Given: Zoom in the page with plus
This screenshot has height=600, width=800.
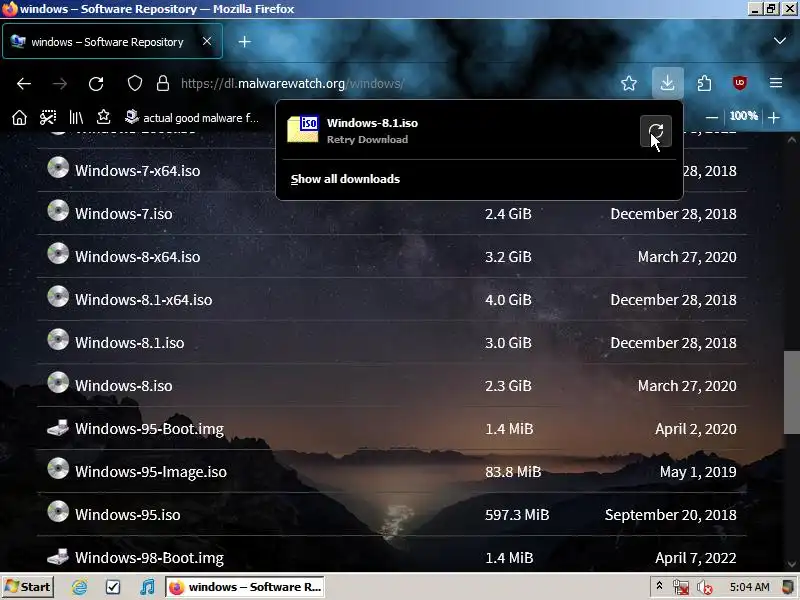Looking at the screenshot, I should coord(774,117).
